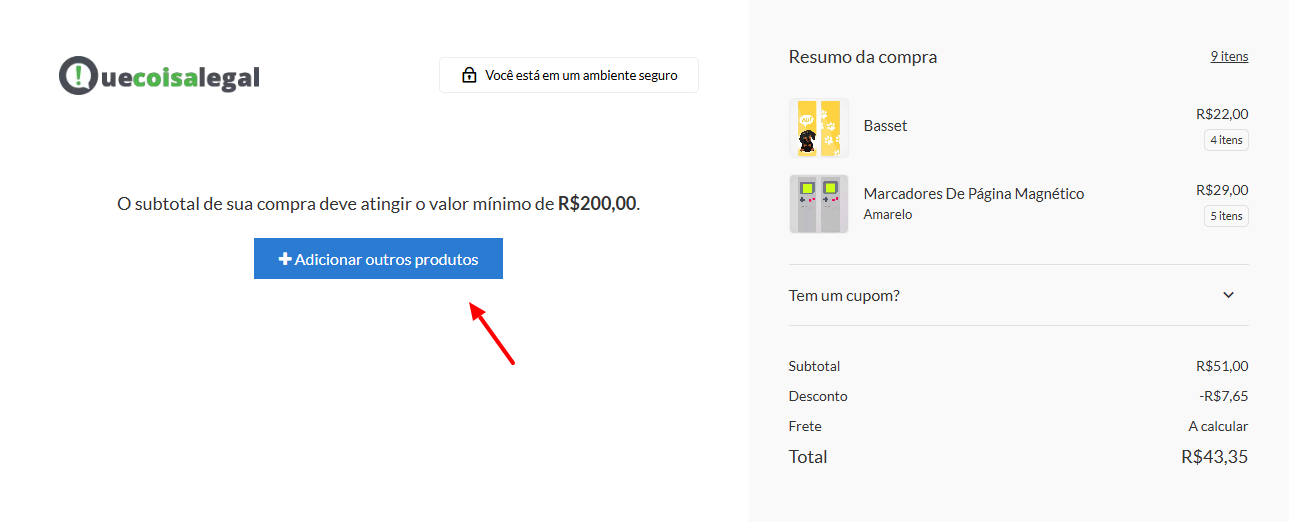The width and height of the screenshot is (1289, 522).
Task: Click the Você está em um ambiente seguro text
Action: coord(581,75)
